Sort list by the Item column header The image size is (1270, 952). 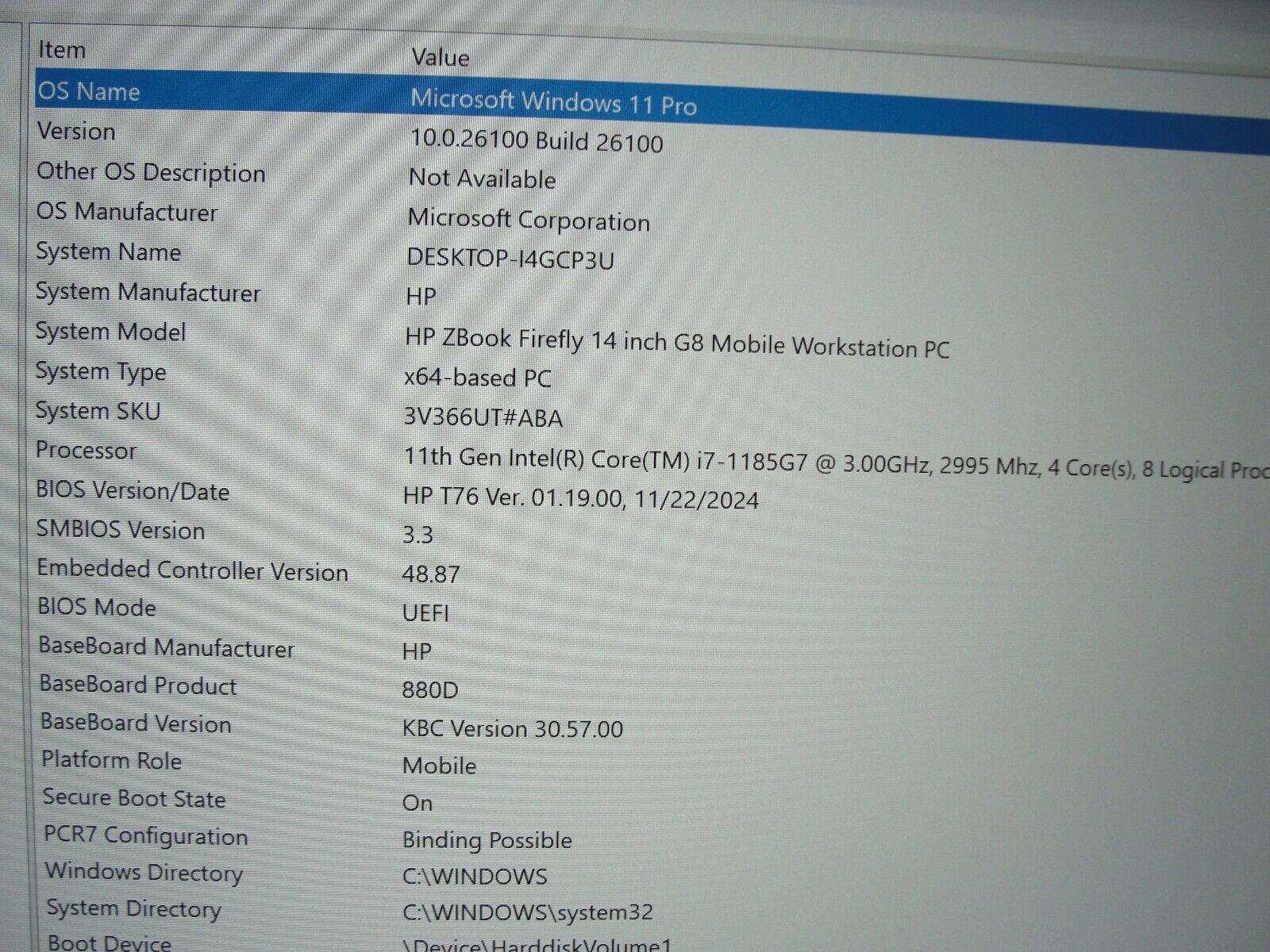62,49
